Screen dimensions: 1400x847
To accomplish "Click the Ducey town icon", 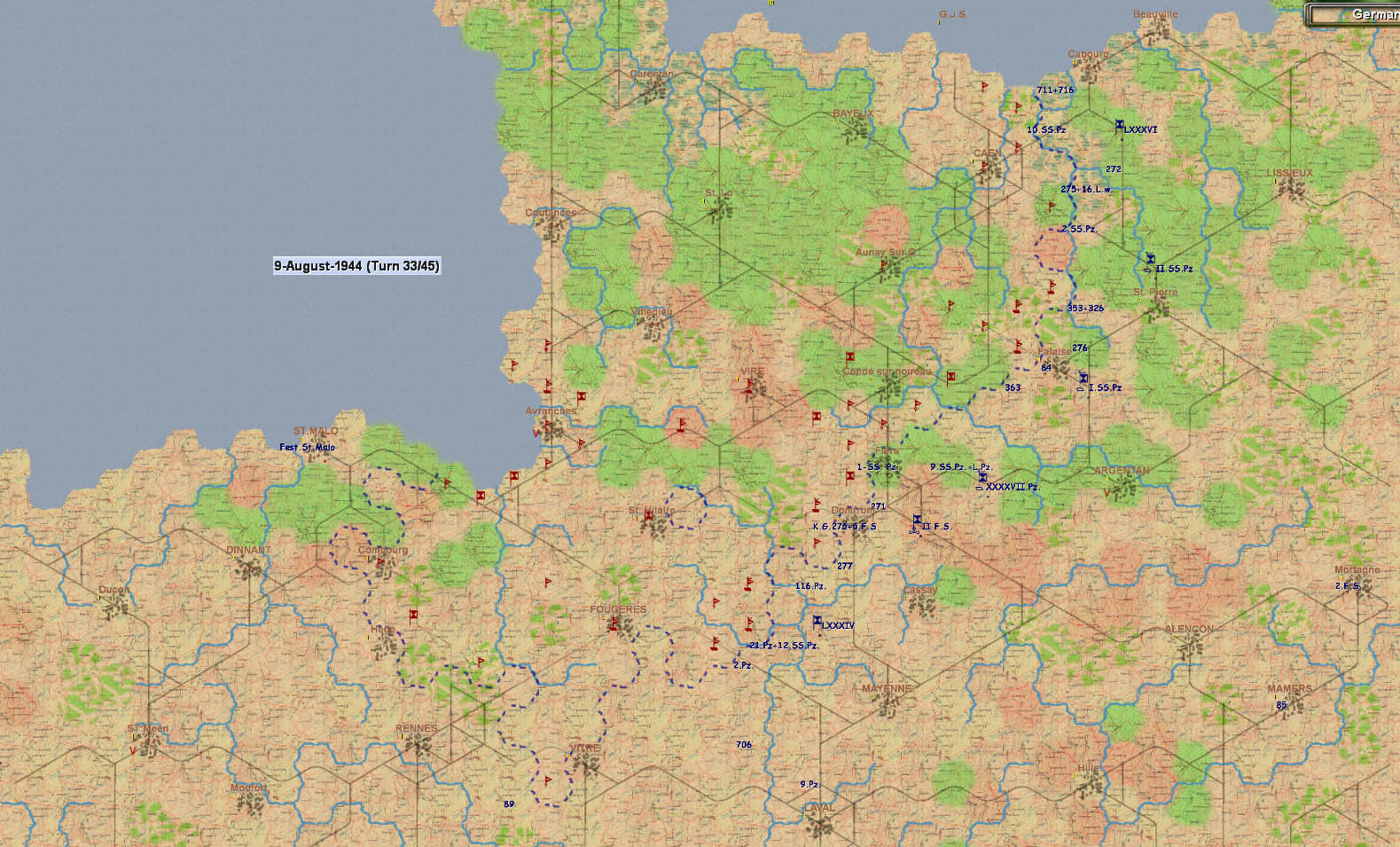I will (115, 607).
